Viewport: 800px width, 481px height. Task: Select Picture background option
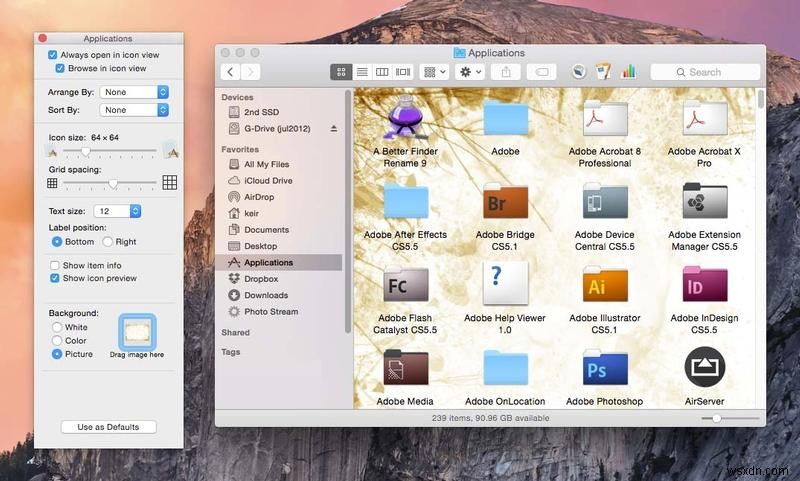tap(57, 353)
